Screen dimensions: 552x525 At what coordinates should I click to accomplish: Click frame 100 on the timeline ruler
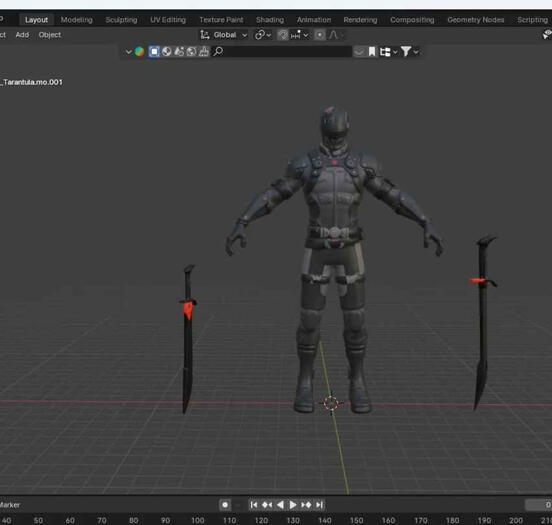(x=197, y=520)
